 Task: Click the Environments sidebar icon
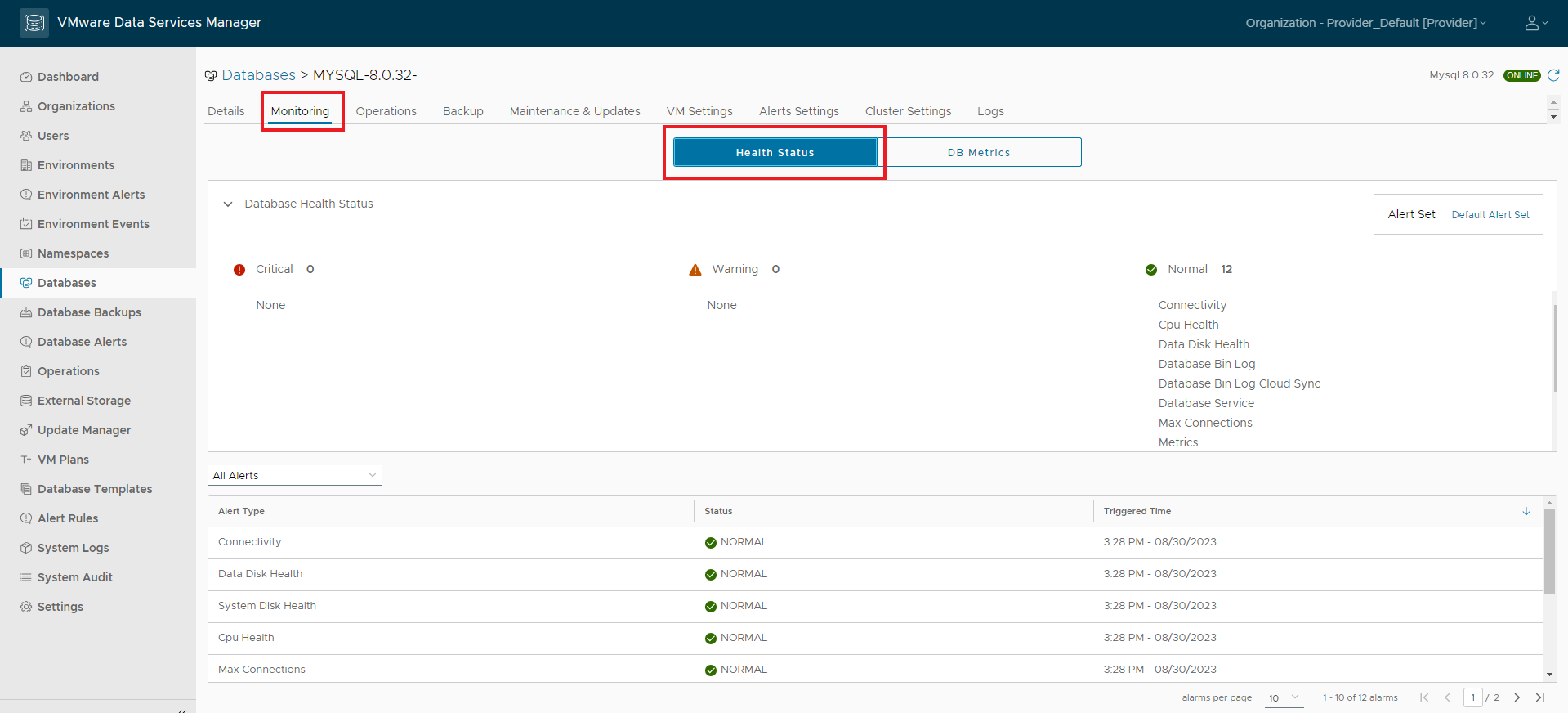(x=26, y=165)
